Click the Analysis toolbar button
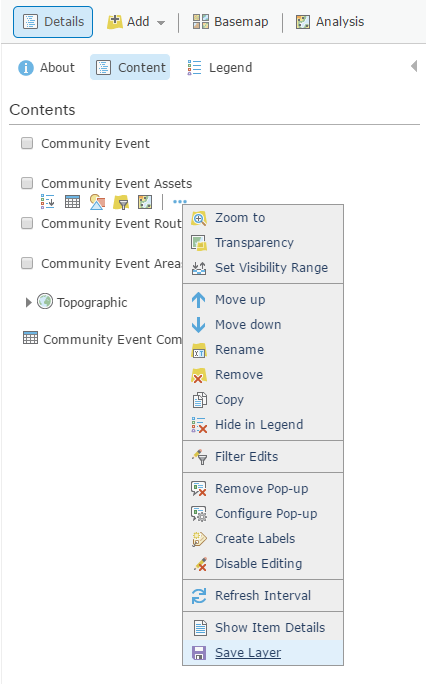 pyautogui.click(x=330, y=21)
